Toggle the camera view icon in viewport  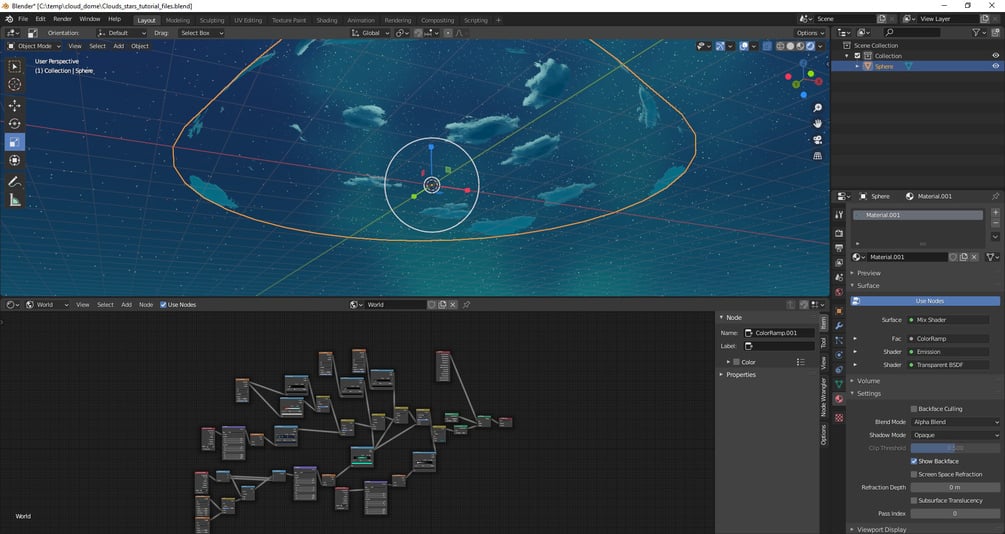817,140
